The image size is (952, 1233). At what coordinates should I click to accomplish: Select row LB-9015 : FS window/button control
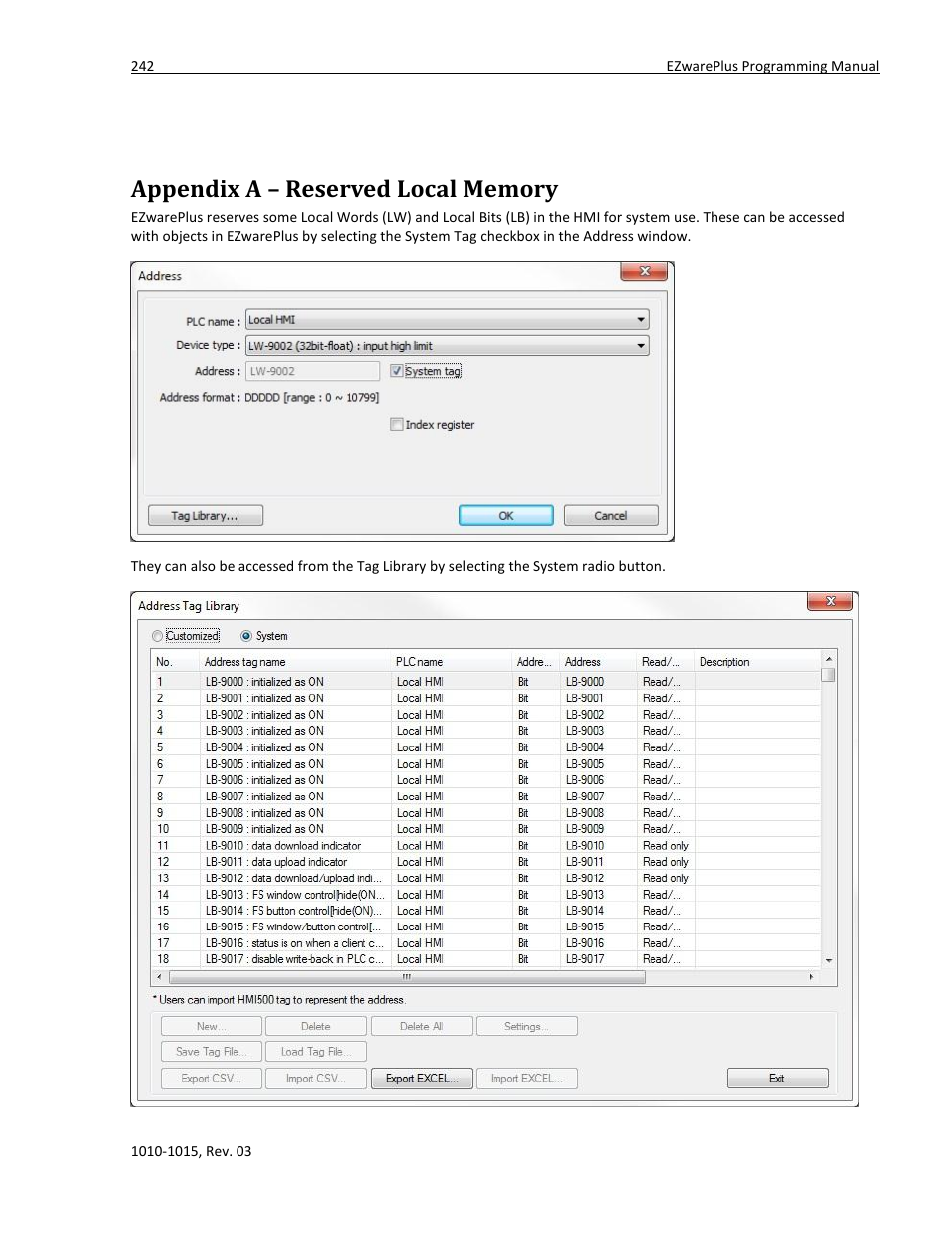486,926
